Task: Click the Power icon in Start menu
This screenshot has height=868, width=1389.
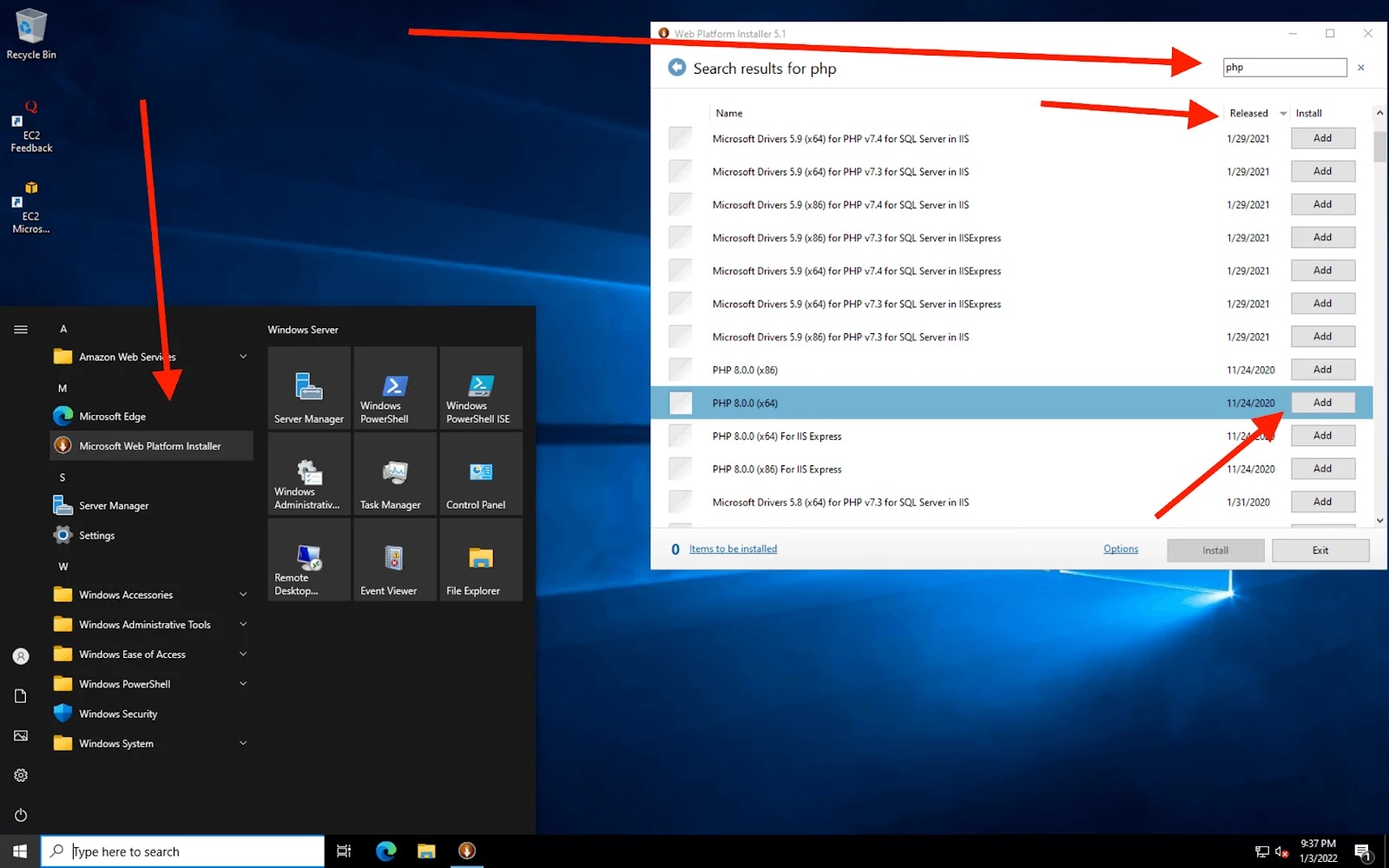Action: point(21,815)
